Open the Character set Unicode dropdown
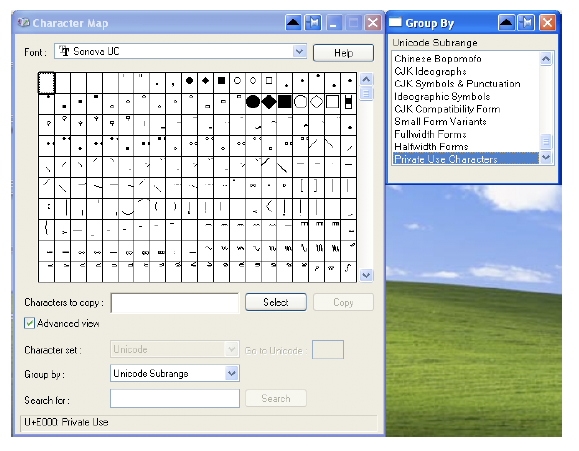 point(232,349)
